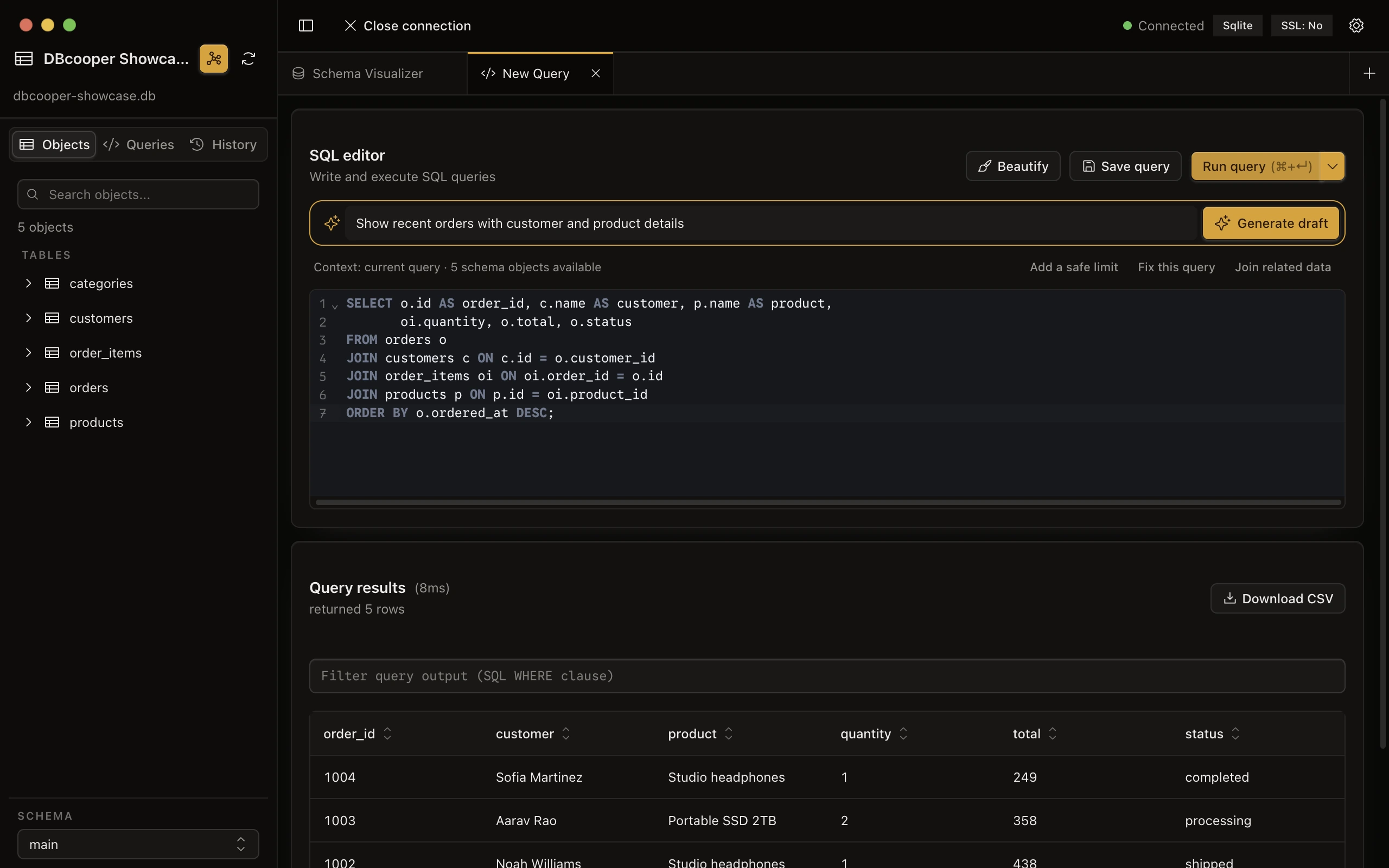Click the order_items table icon
The image size is (1389, 868).
(52, 353)
